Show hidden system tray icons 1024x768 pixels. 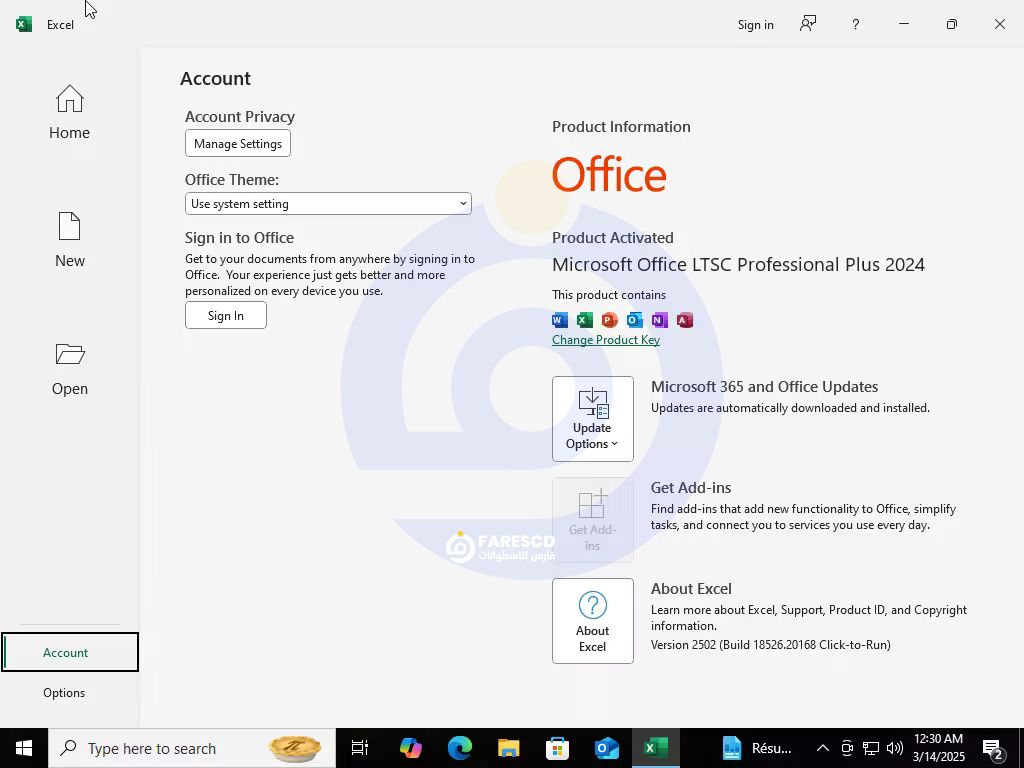[823, 748]
